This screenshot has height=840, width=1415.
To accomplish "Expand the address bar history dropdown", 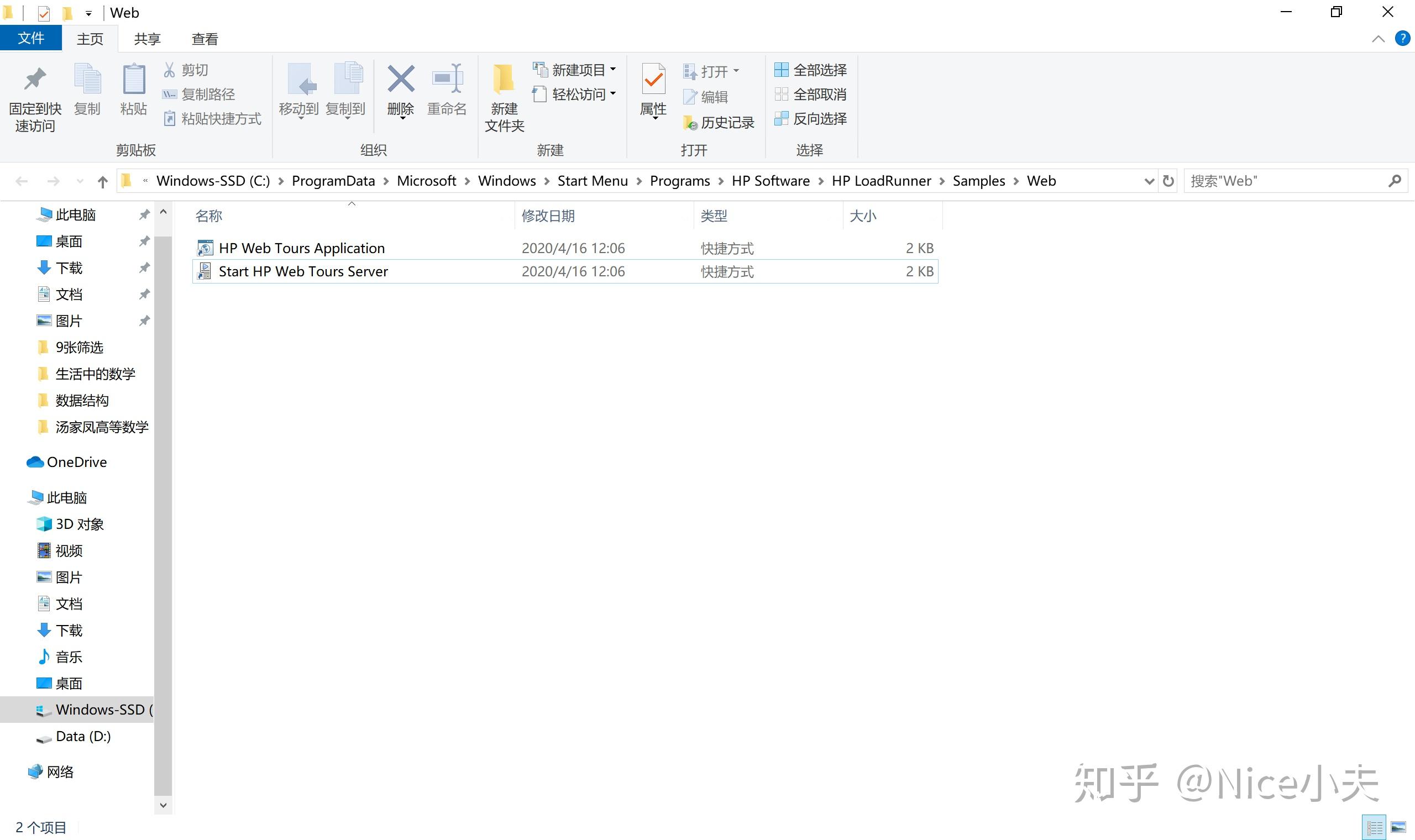I will point(1149,181).
